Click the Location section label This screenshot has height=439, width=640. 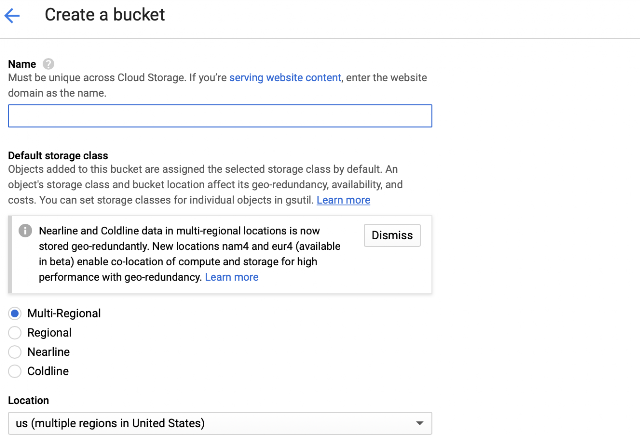[x=29, y=400]
